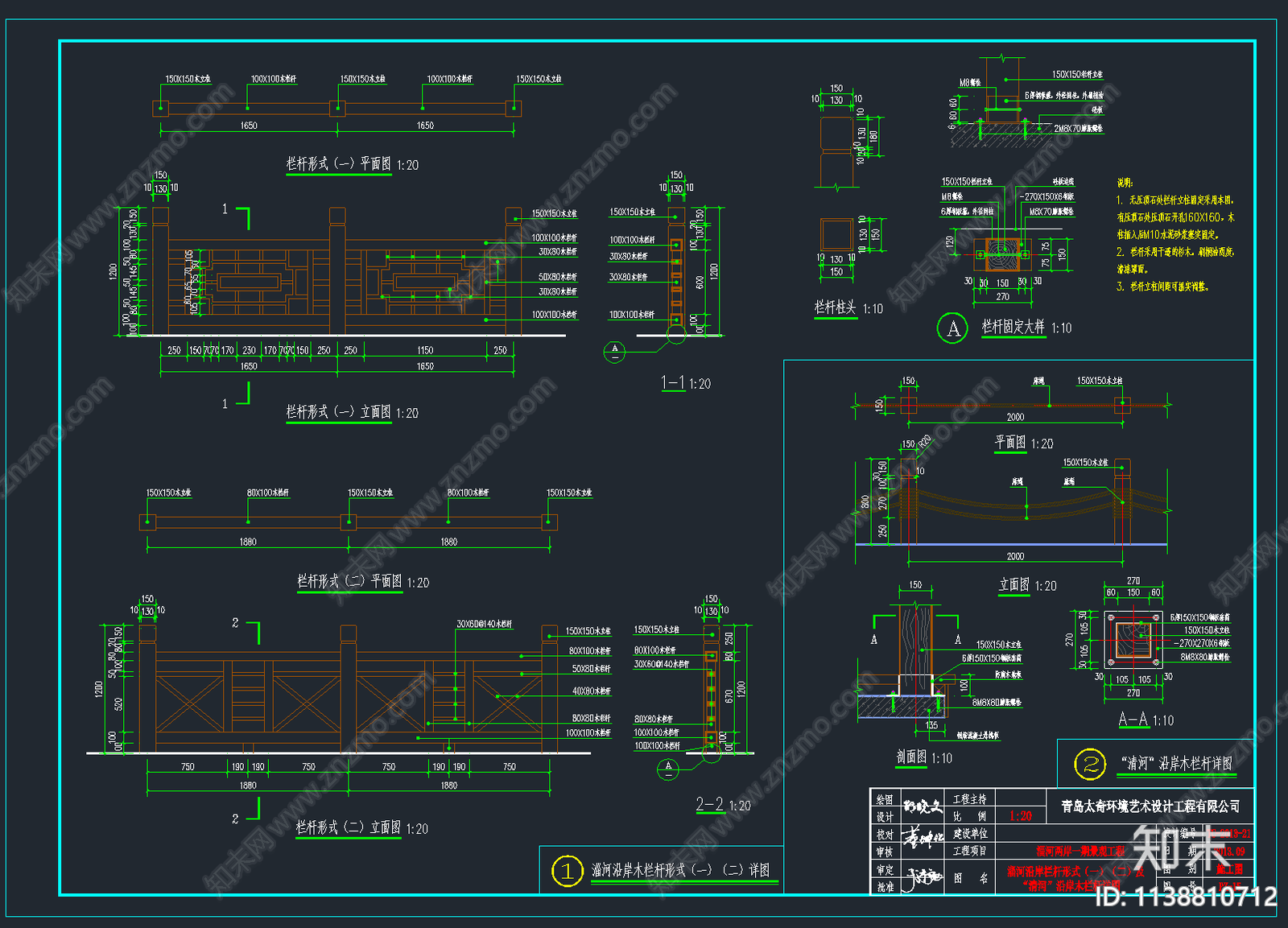The width and height of the screenshot is (1288, 928).
Task: Select the '1-1 1:20' section title
Action: 686,383
